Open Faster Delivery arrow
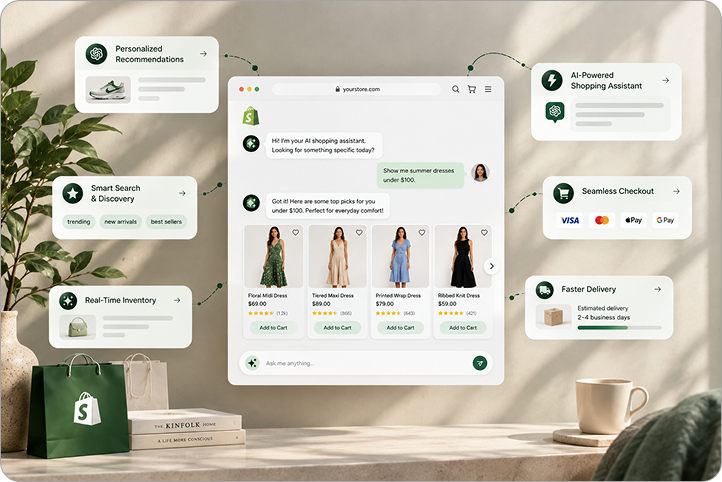The image size is (722, 482). coord(658,289)
